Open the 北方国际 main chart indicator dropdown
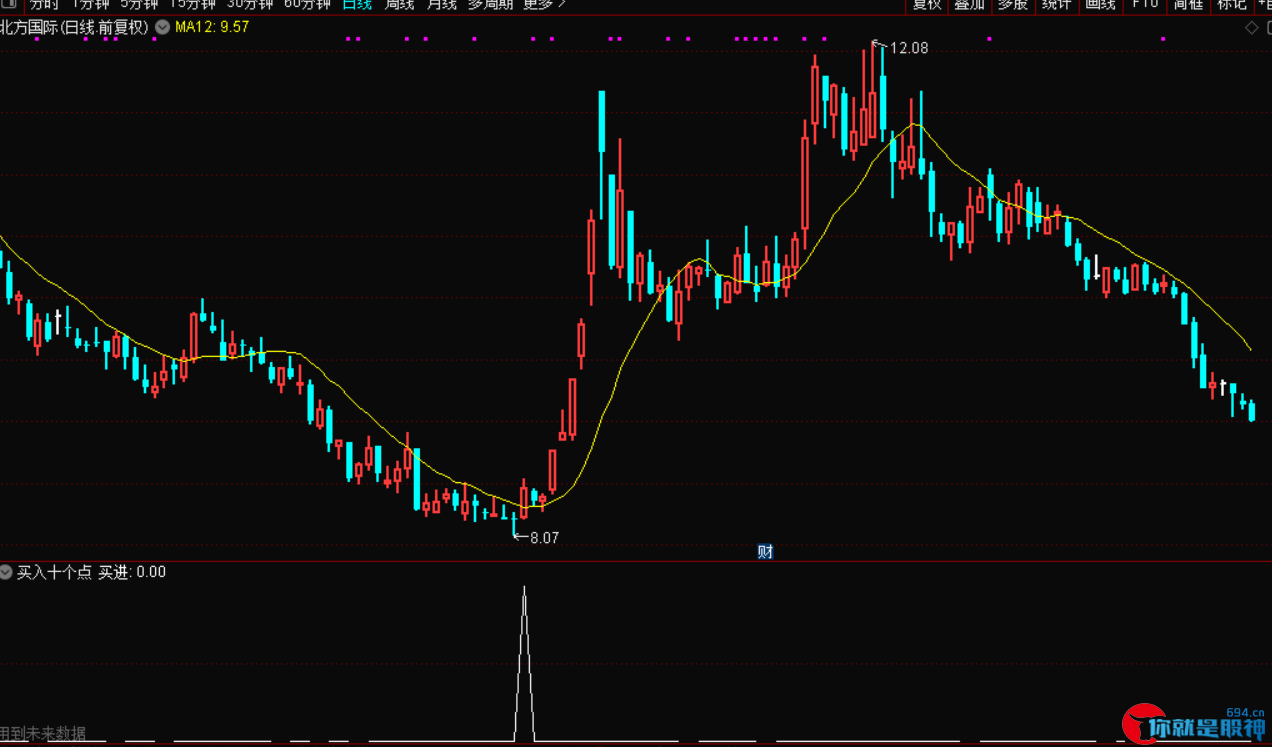This screenshot has width=1272, height=747. point(162,28)
